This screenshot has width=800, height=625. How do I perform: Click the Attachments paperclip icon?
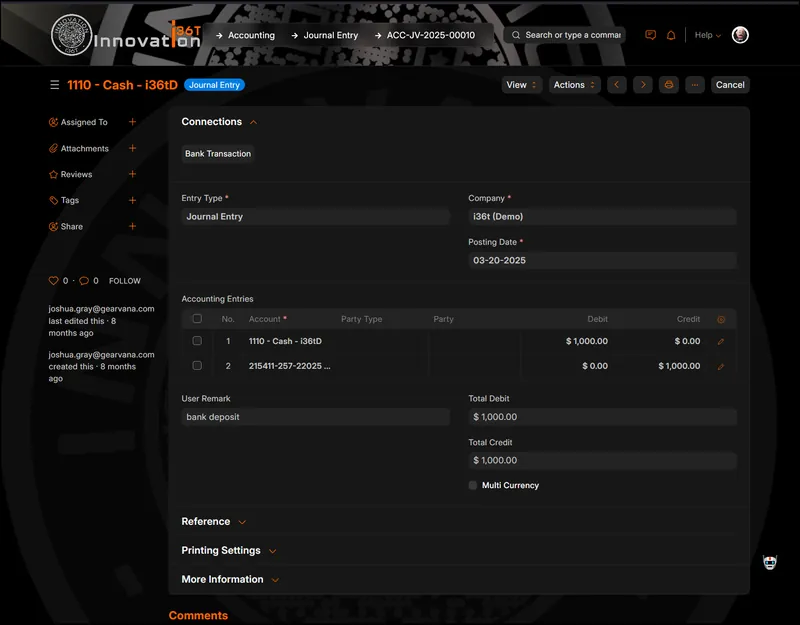coord(53,148)
